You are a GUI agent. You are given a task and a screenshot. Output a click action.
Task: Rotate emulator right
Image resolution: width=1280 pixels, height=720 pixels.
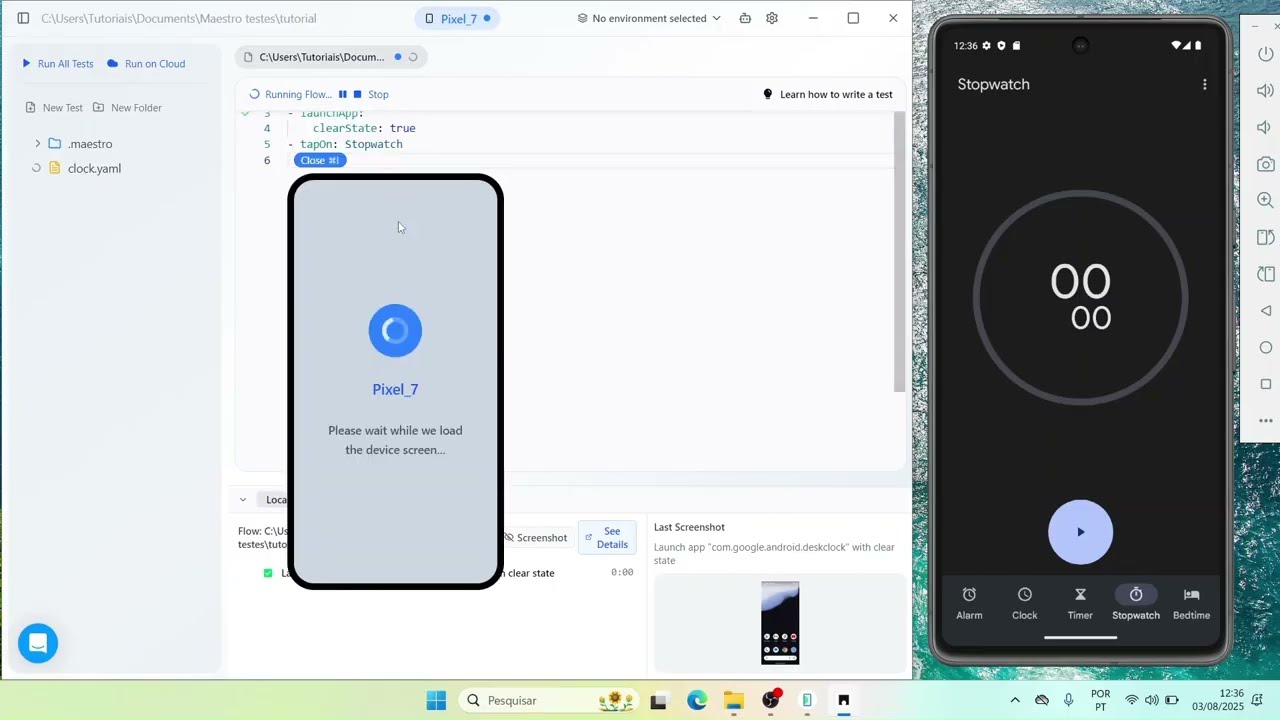pyautogui.click(x=1266, y=274)
